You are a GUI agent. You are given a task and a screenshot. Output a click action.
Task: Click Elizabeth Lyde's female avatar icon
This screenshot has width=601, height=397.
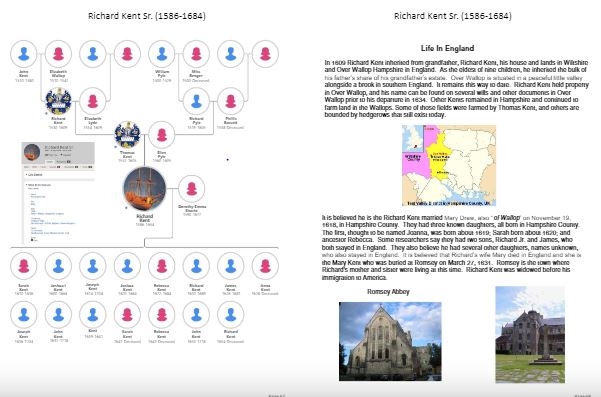click(x=93, y=101)
